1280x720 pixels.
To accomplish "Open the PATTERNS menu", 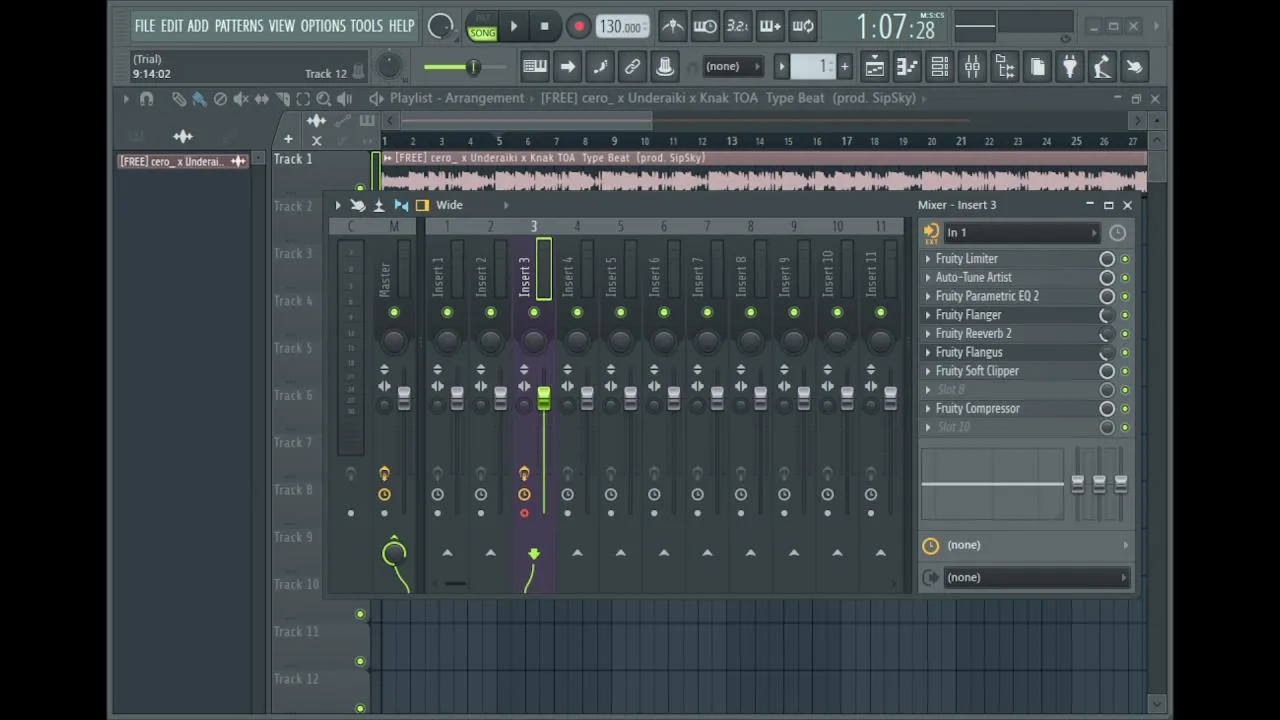I will (x=239, y=26).
